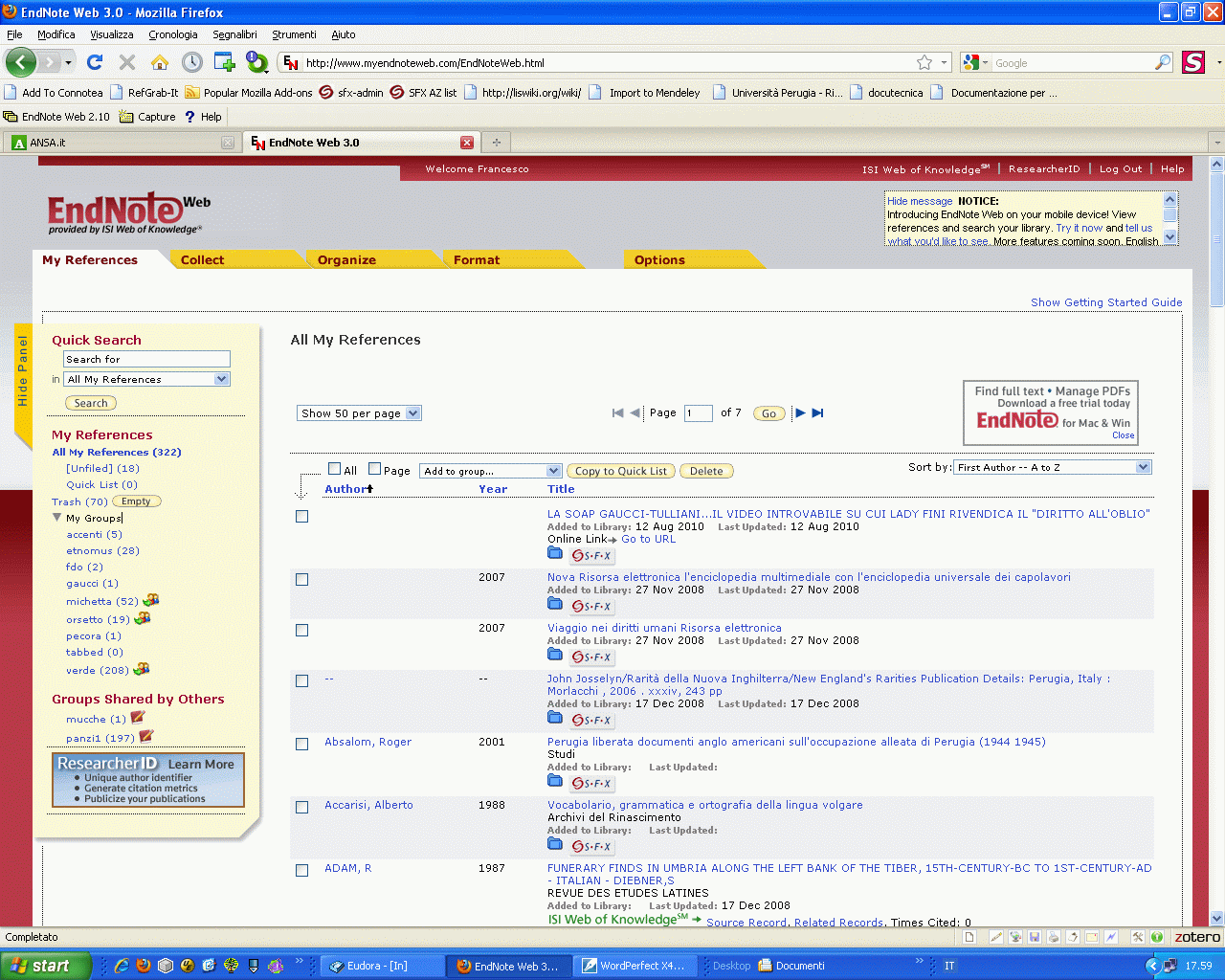Select the Accarisi, Alberto reference checkbox

[x=302, y=808]
